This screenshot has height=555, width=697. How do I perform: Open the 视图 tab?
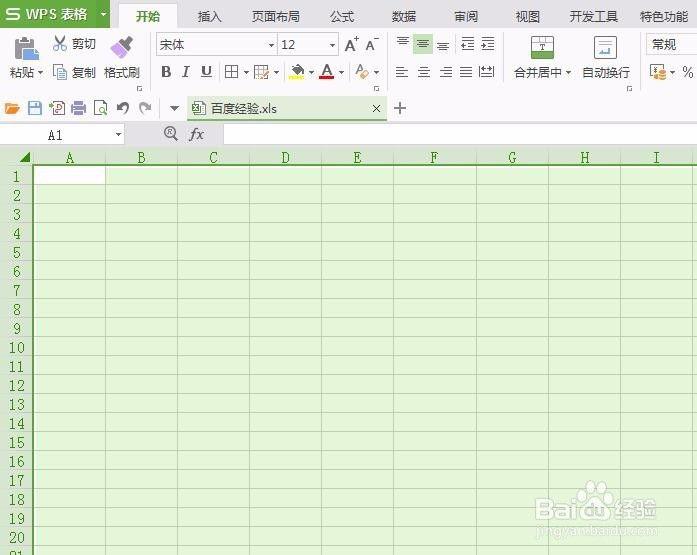click(528, 16)
